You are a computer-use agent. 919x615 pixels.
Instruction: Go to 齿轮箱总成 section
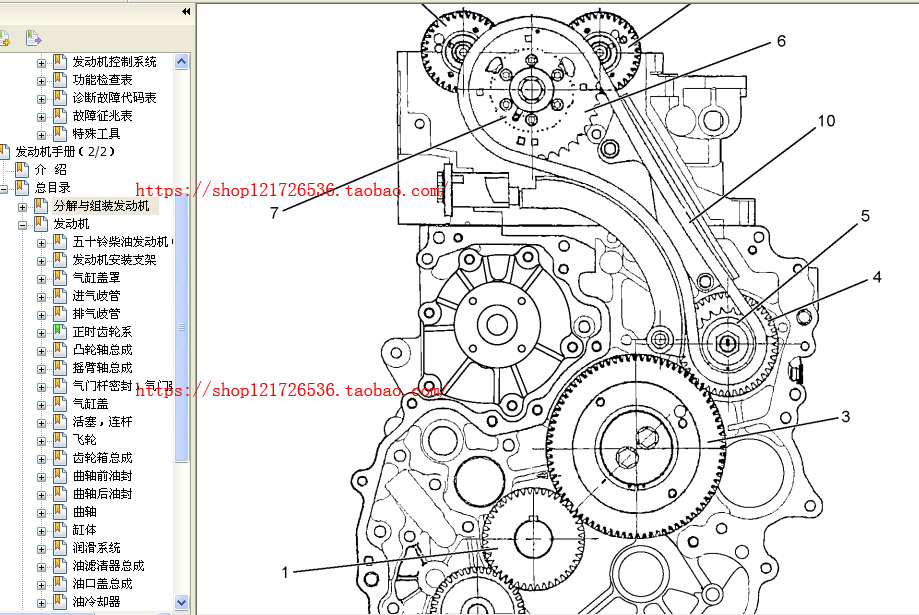tap(102, 458)
